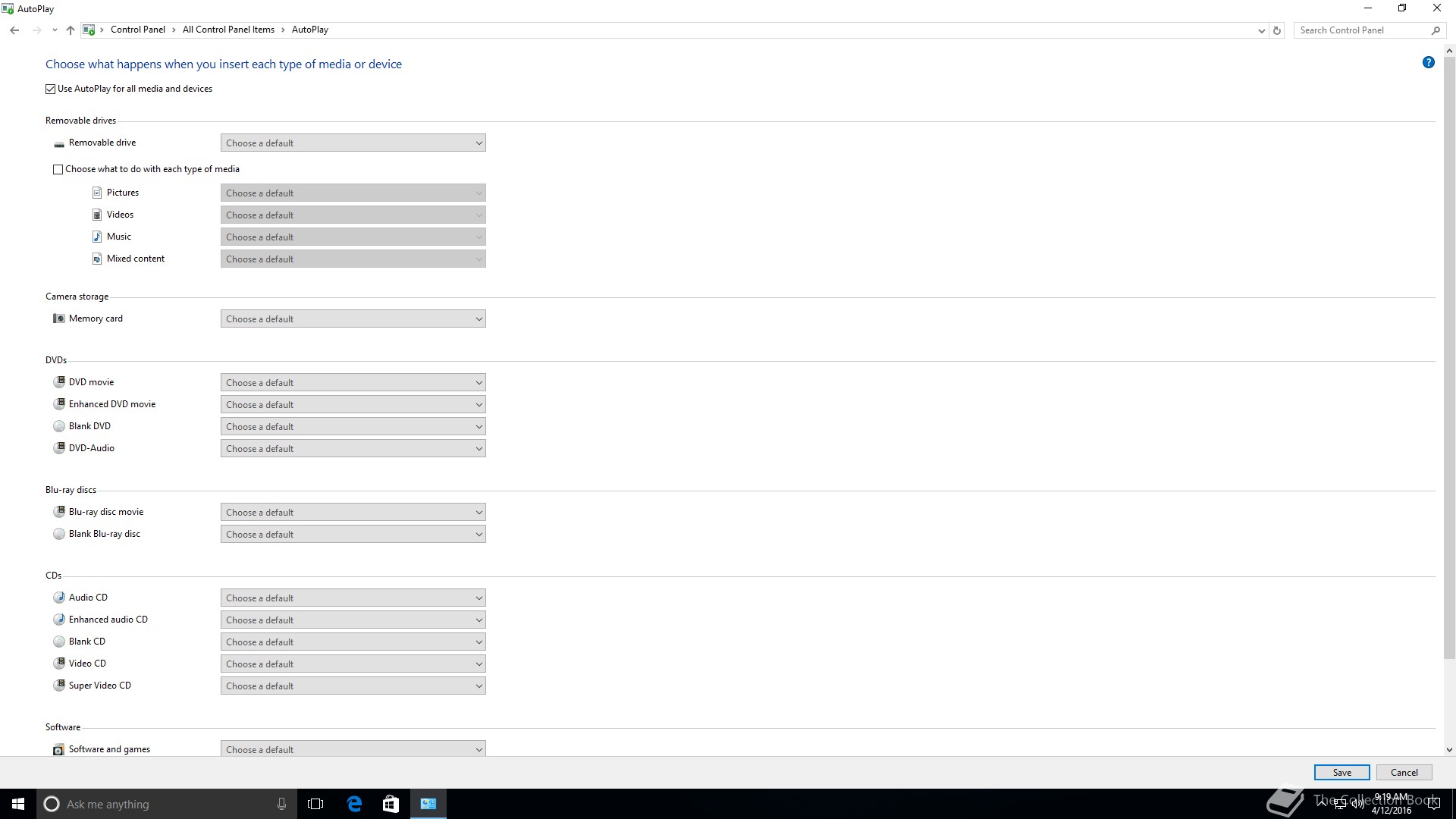Image resolution: width=1456 pixels, height=819 pixels.
Task: Open the Software and games dropdown
Action: 353,749
